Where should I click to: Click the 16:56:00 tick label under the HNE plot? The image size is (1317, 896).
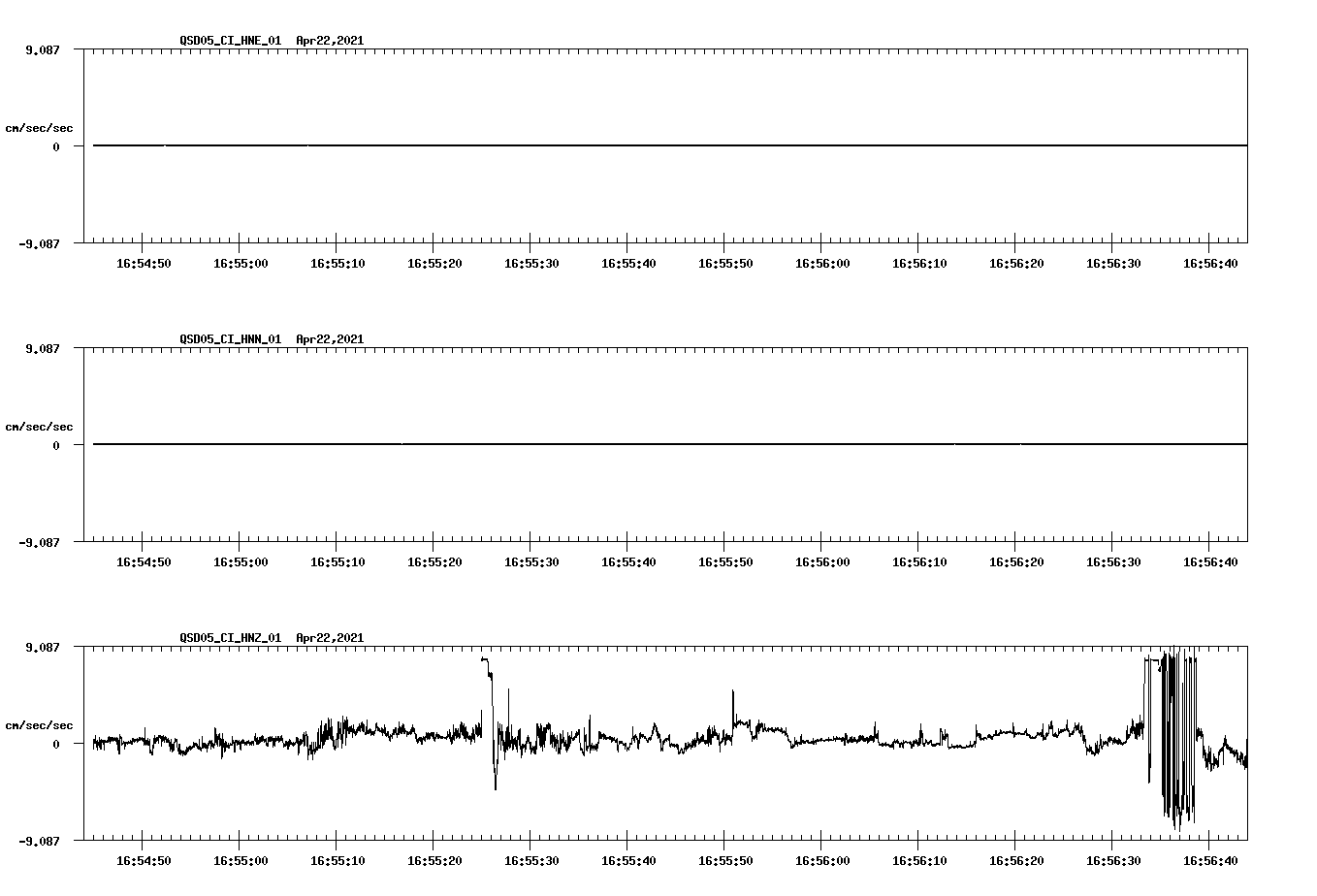point(822,262)
